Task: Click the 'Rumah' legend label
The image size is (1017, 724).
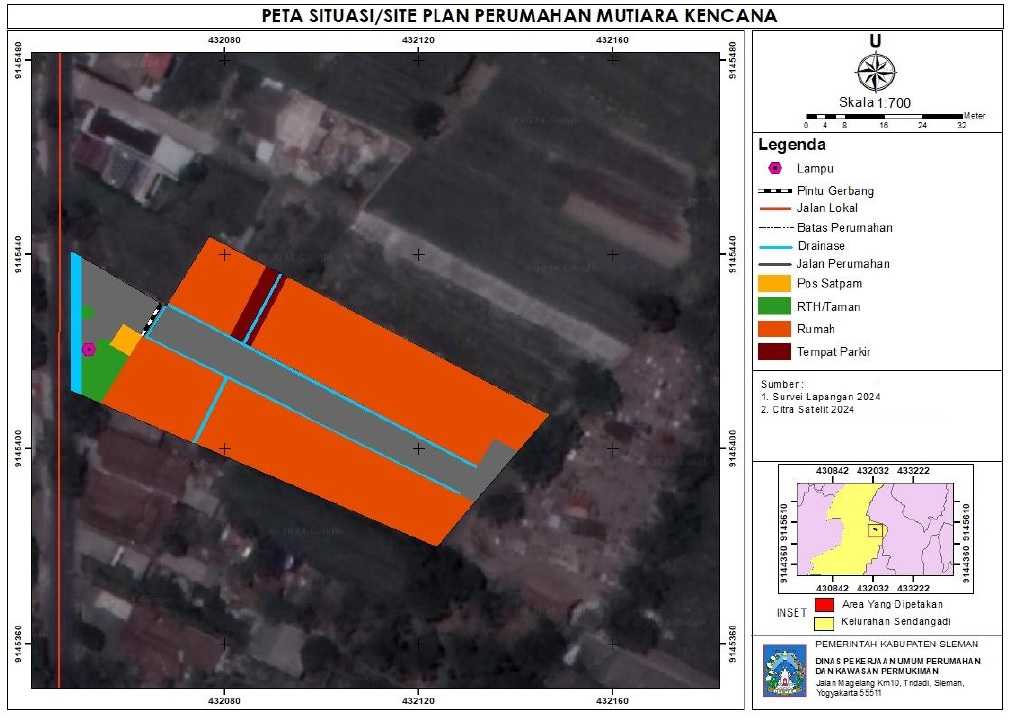Action: coord(816,330)
